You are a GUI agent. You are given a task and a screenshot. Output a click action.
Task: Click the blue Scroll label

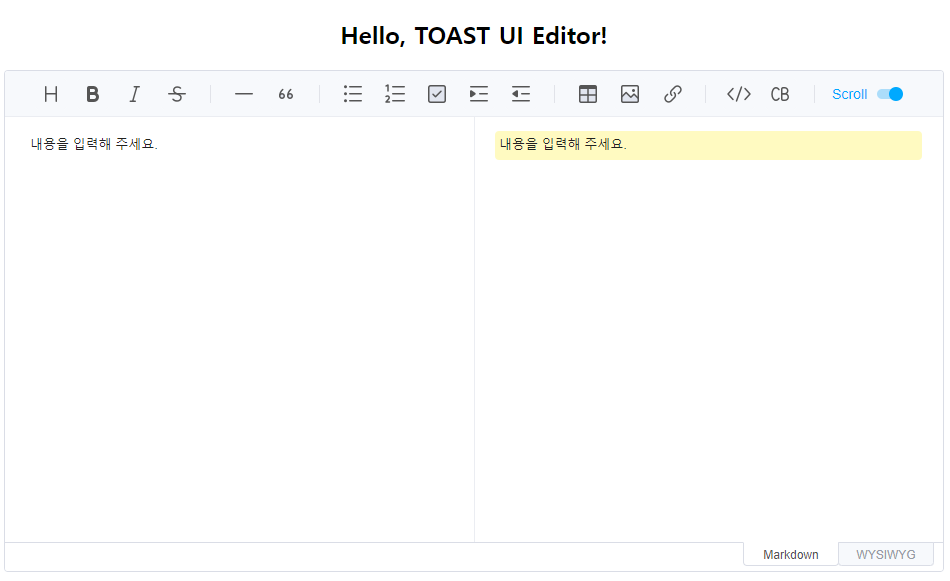(849, 94)
